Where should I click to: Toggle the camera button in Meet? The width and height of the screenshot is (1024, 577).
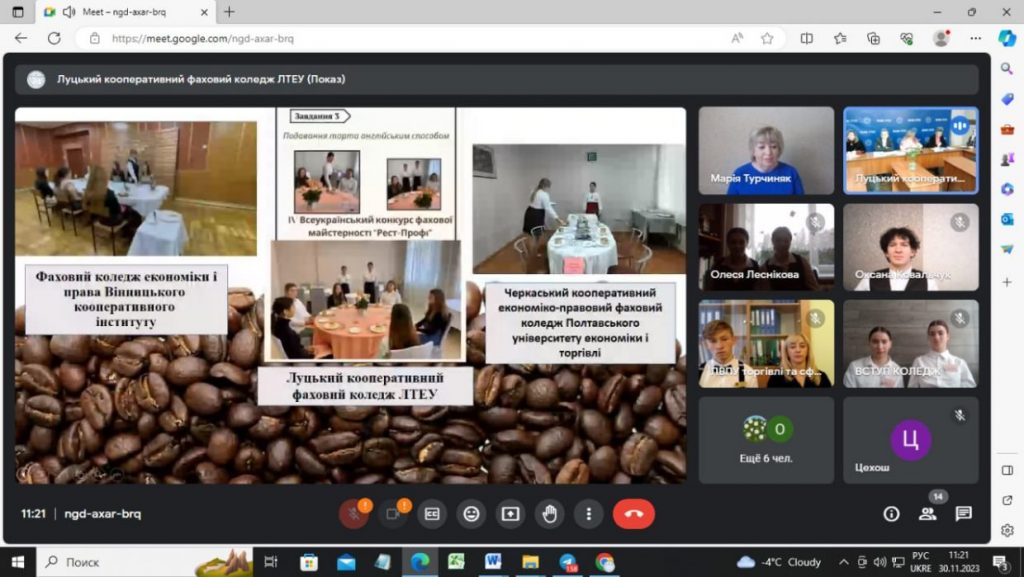[393, 514]
